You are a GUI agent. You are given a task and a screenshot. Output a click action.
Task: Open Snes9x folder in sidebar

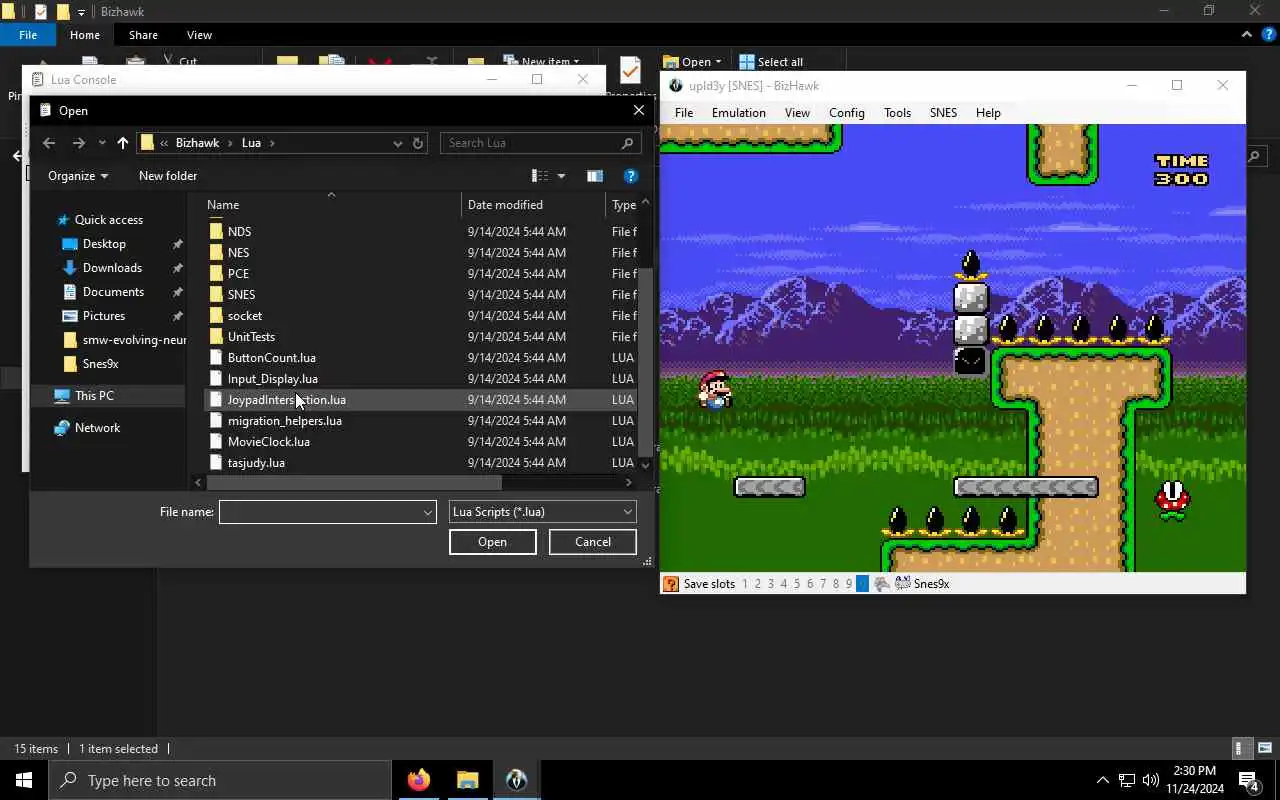(100, 364)
